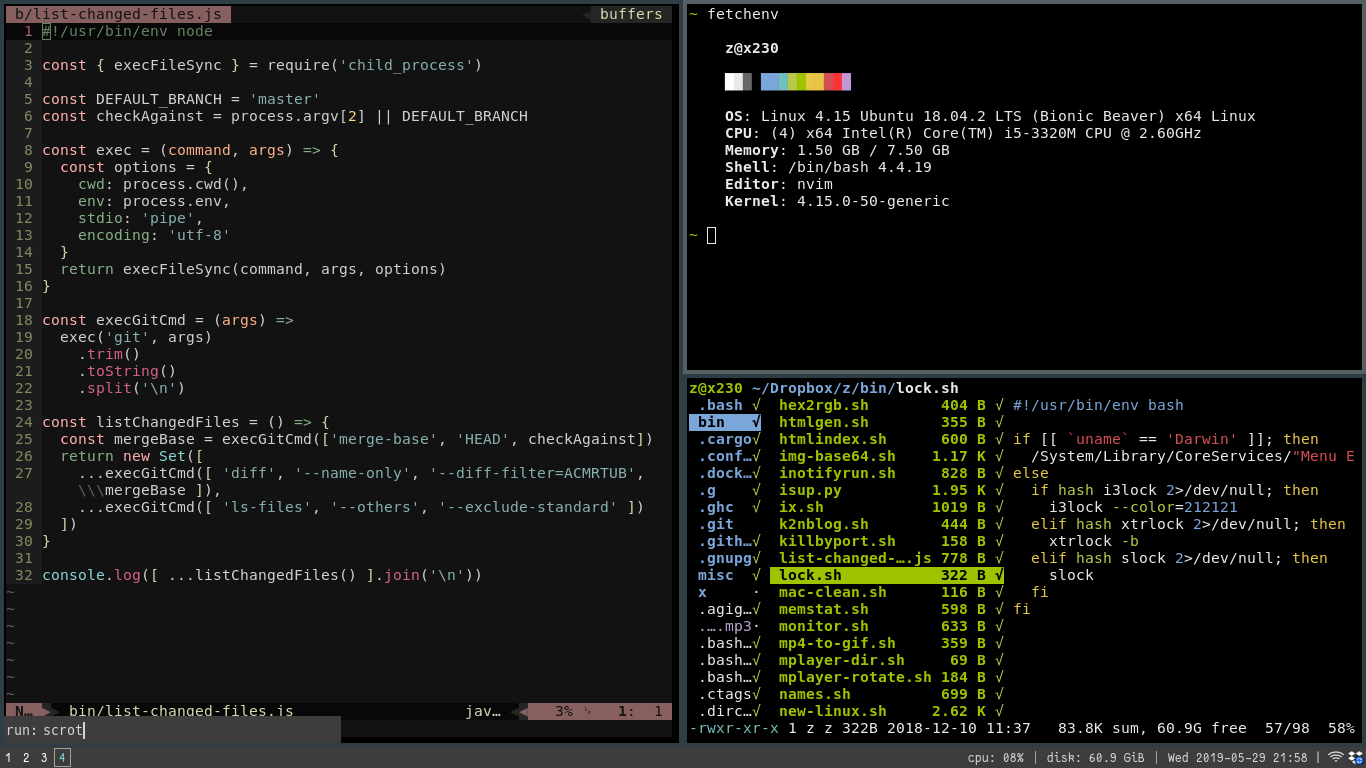Click the date and time in status bar

coord(1237,758)
